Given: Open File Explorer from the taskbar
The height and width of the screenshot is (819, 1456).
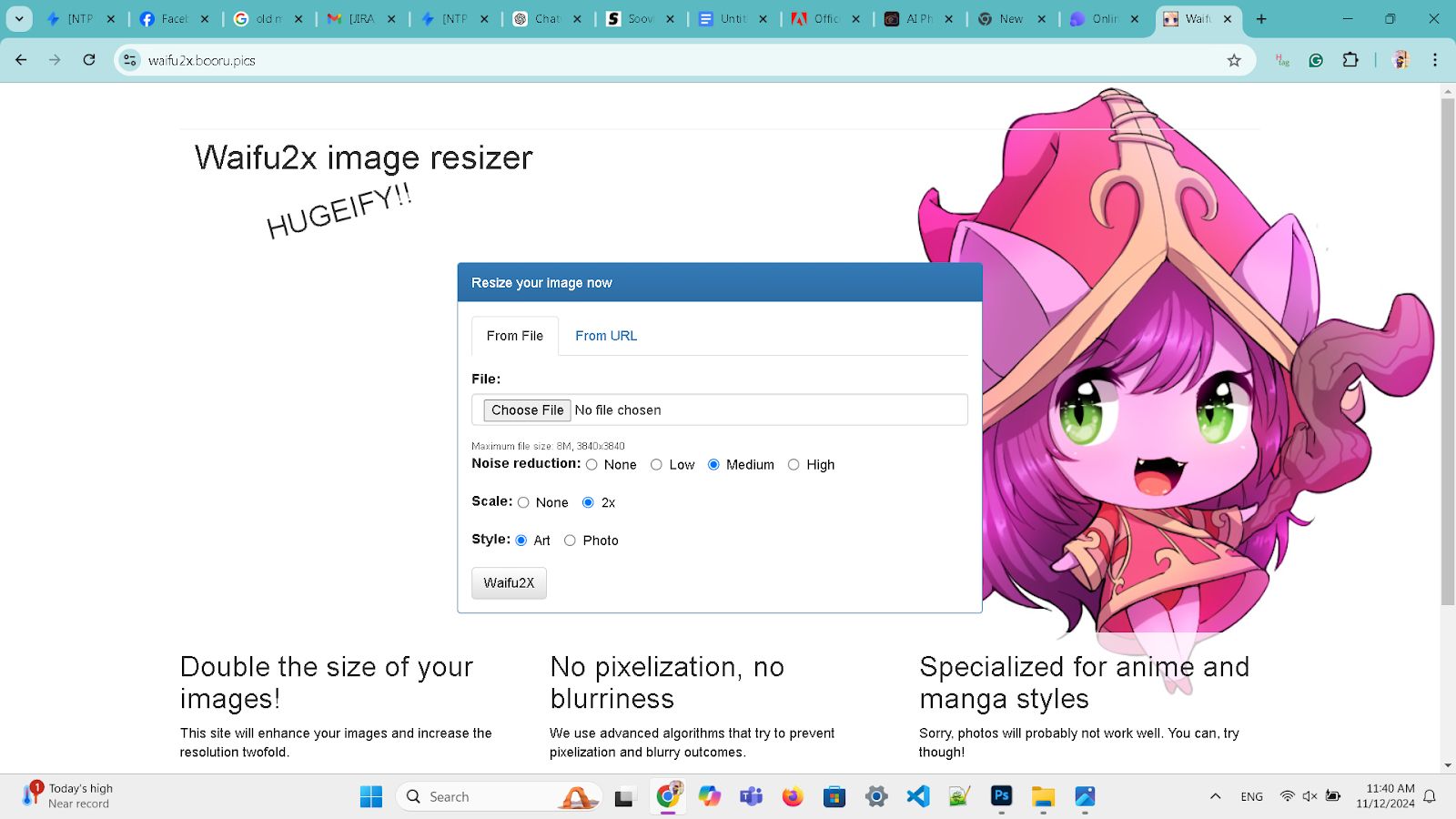Looking at the screenshot, I should tap(1043, 796).
